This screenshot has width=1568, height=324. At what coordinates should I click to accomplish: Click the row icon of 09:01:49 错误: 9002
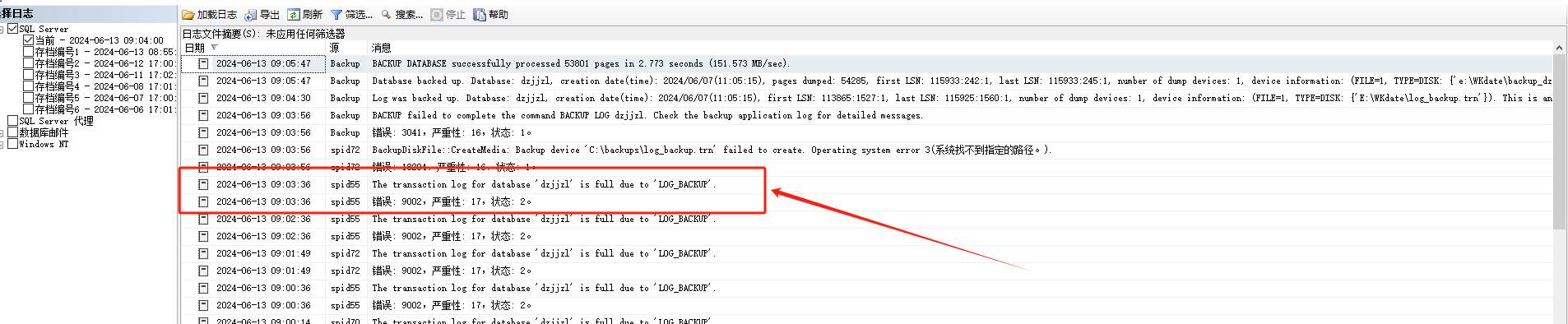(203, 271)
